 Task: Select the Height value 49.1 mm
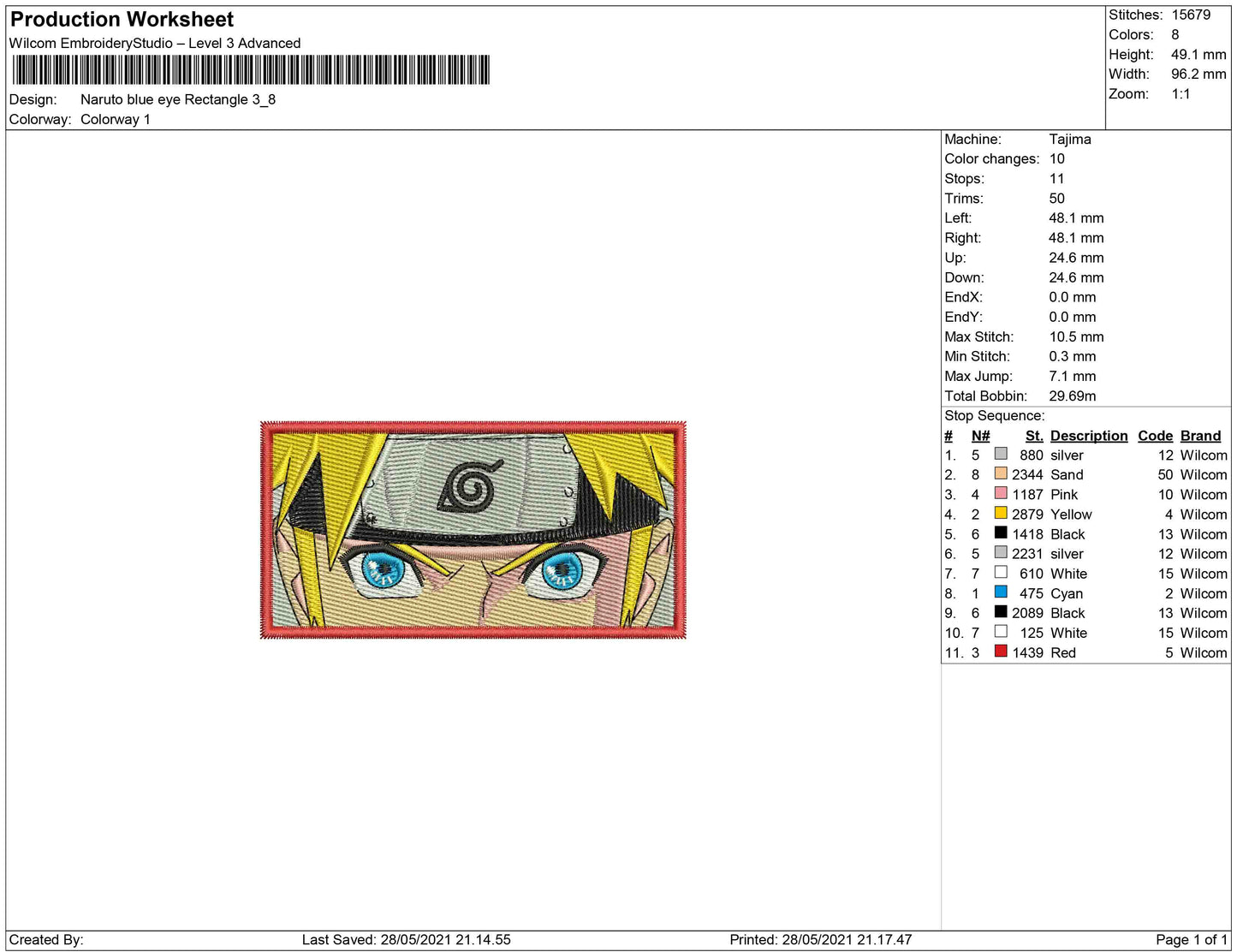tap(1198, 54)
